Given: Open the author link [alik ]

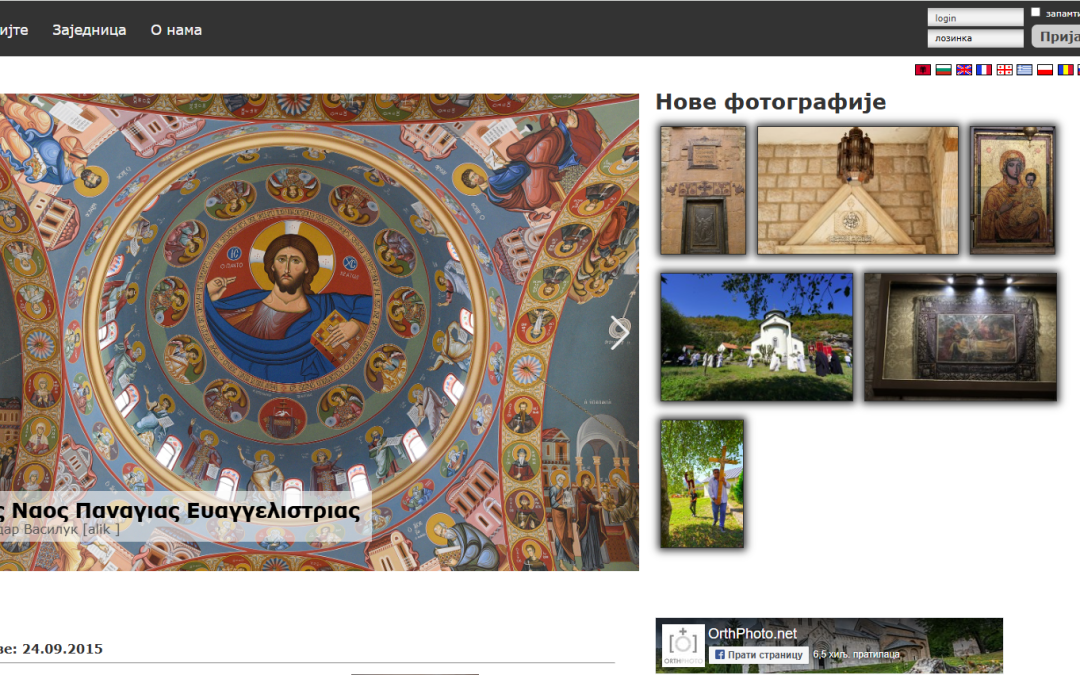Looking at the screenshot, I should [101, 530].
